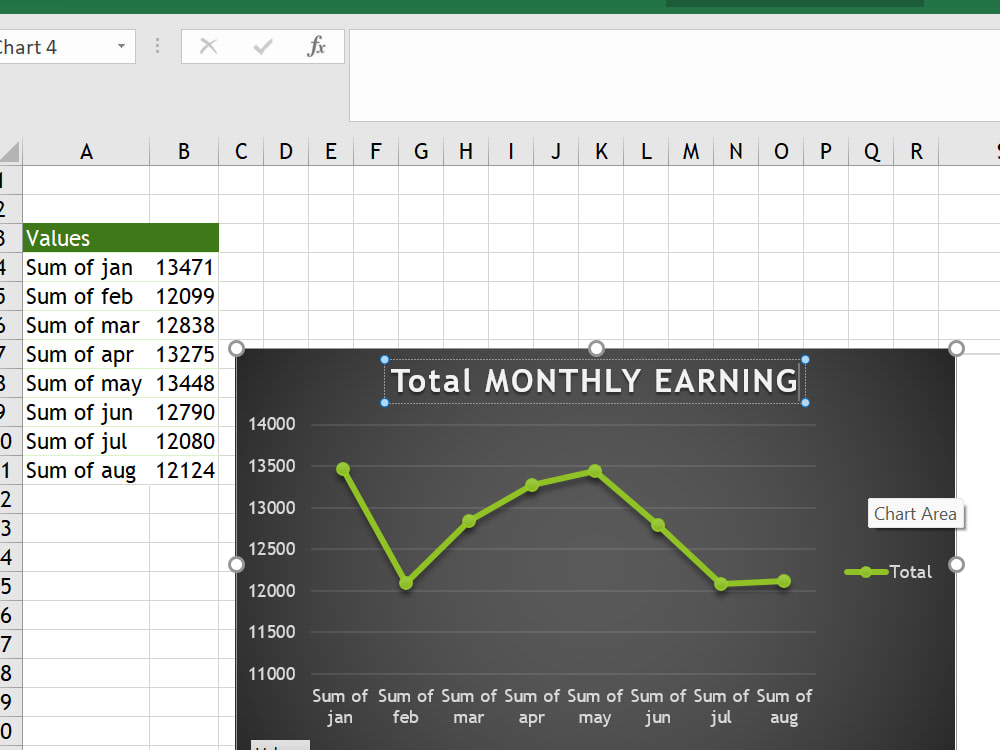Click the cell with value 13471
1000x750 pixels.
[x=184, y=267]
